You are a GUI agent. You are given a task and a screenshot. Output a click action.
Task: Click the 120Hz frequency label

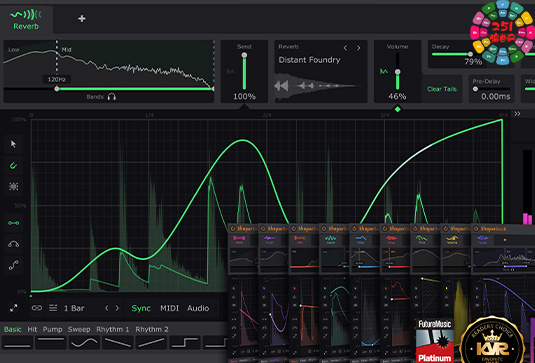(57, 79)
